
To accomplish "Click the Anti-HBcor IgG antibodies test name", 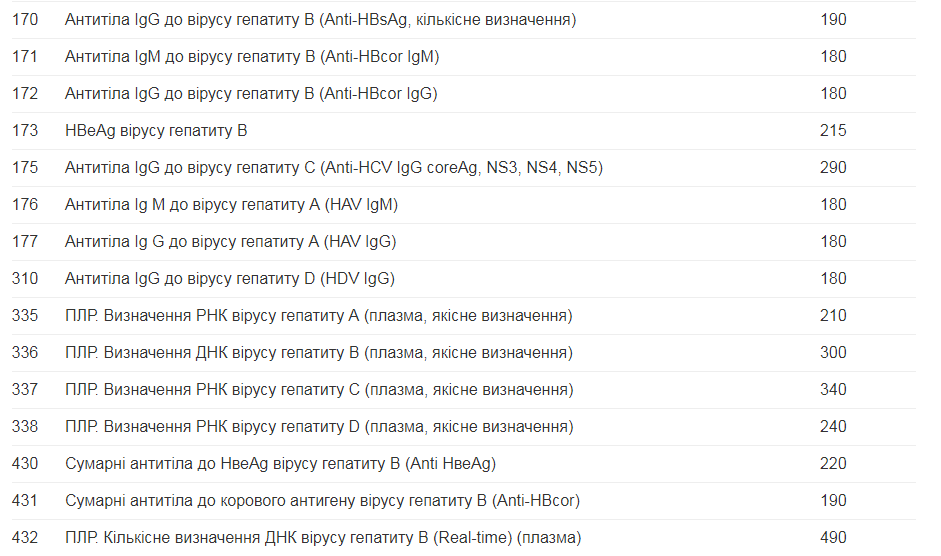I will [x=251, y=94].
